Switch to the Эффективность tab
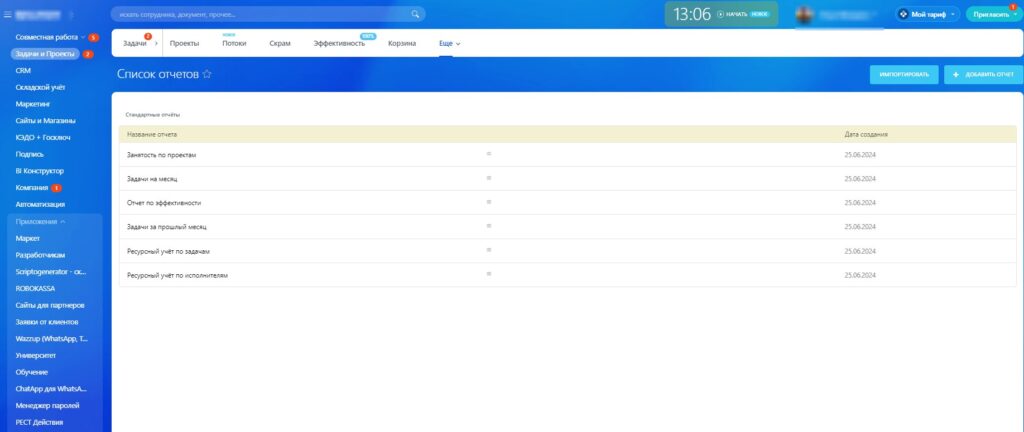Screen dimensions: 1024x432 coord(339,44)
